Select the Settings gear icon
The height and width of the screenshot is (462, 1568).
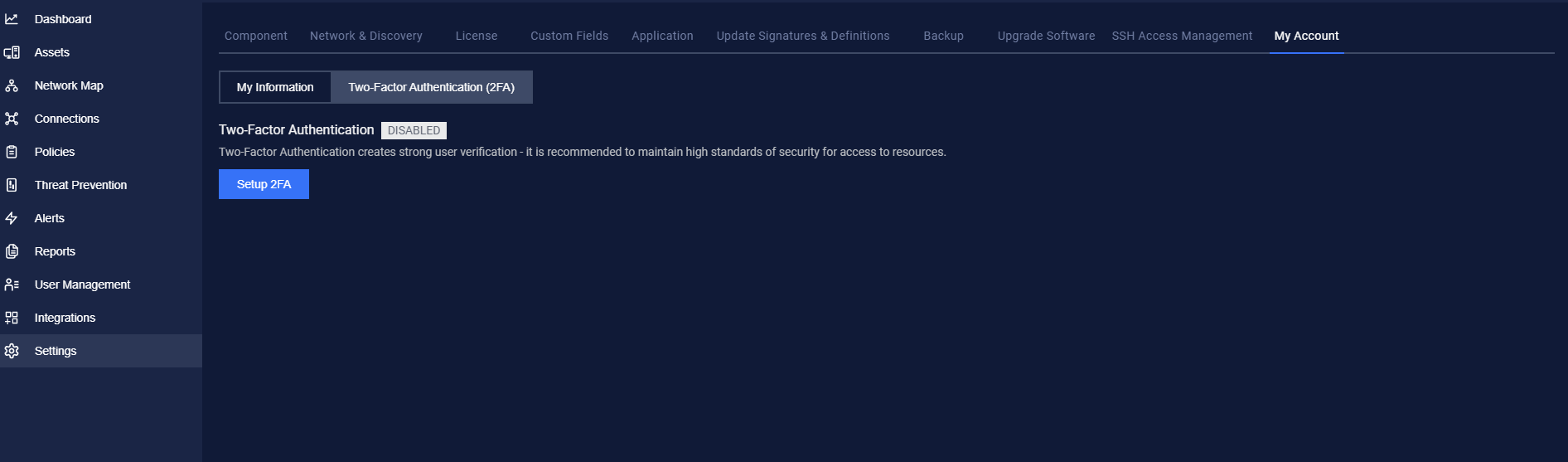12,351
